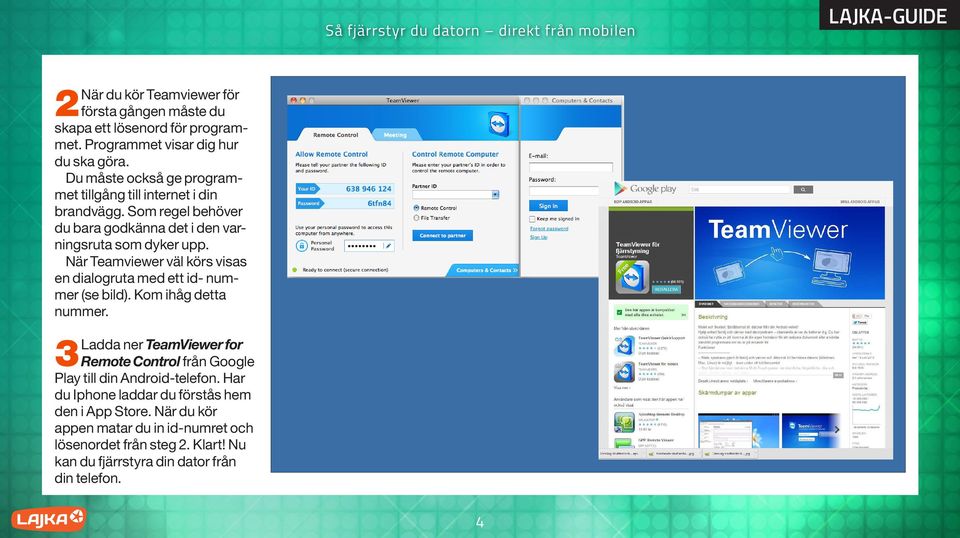Select the Remote Control radio option
The height and width of the screenshot is (538, 960).
(416, 208)
